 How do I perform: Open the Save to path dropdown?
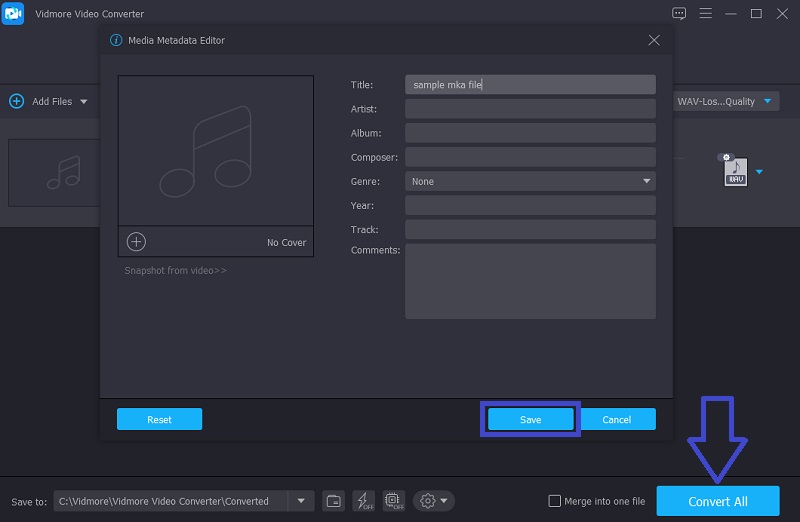[301, 501]
